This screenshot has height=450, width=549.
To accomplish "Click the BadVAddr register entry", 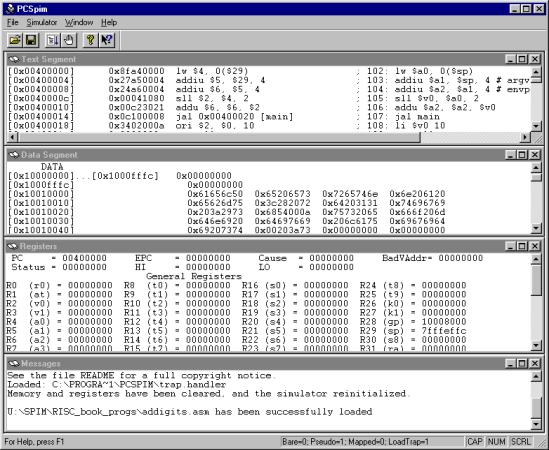I will [x=432, y=258].
